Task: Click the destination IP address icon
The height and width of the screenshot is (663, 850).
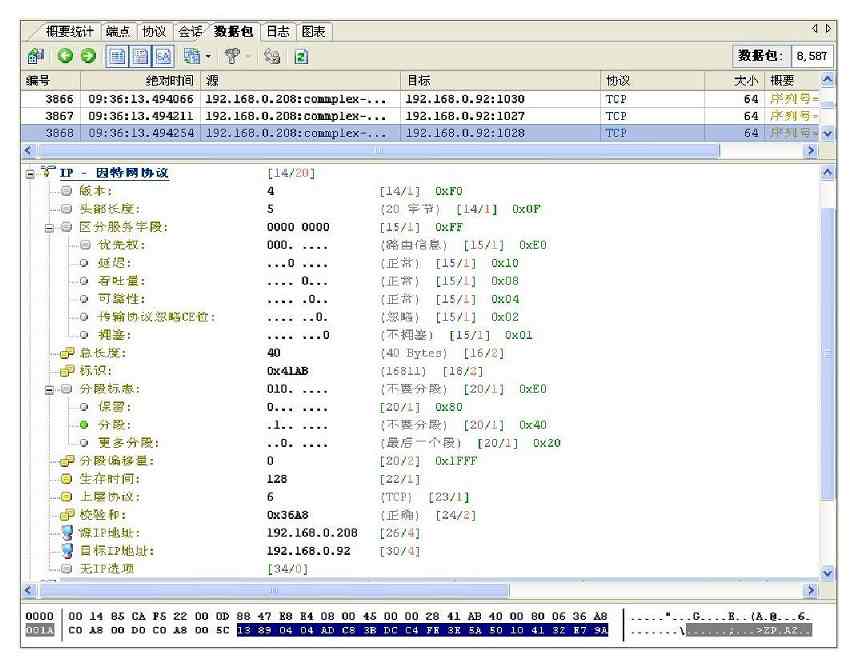Action: click(x=68, y=550)
